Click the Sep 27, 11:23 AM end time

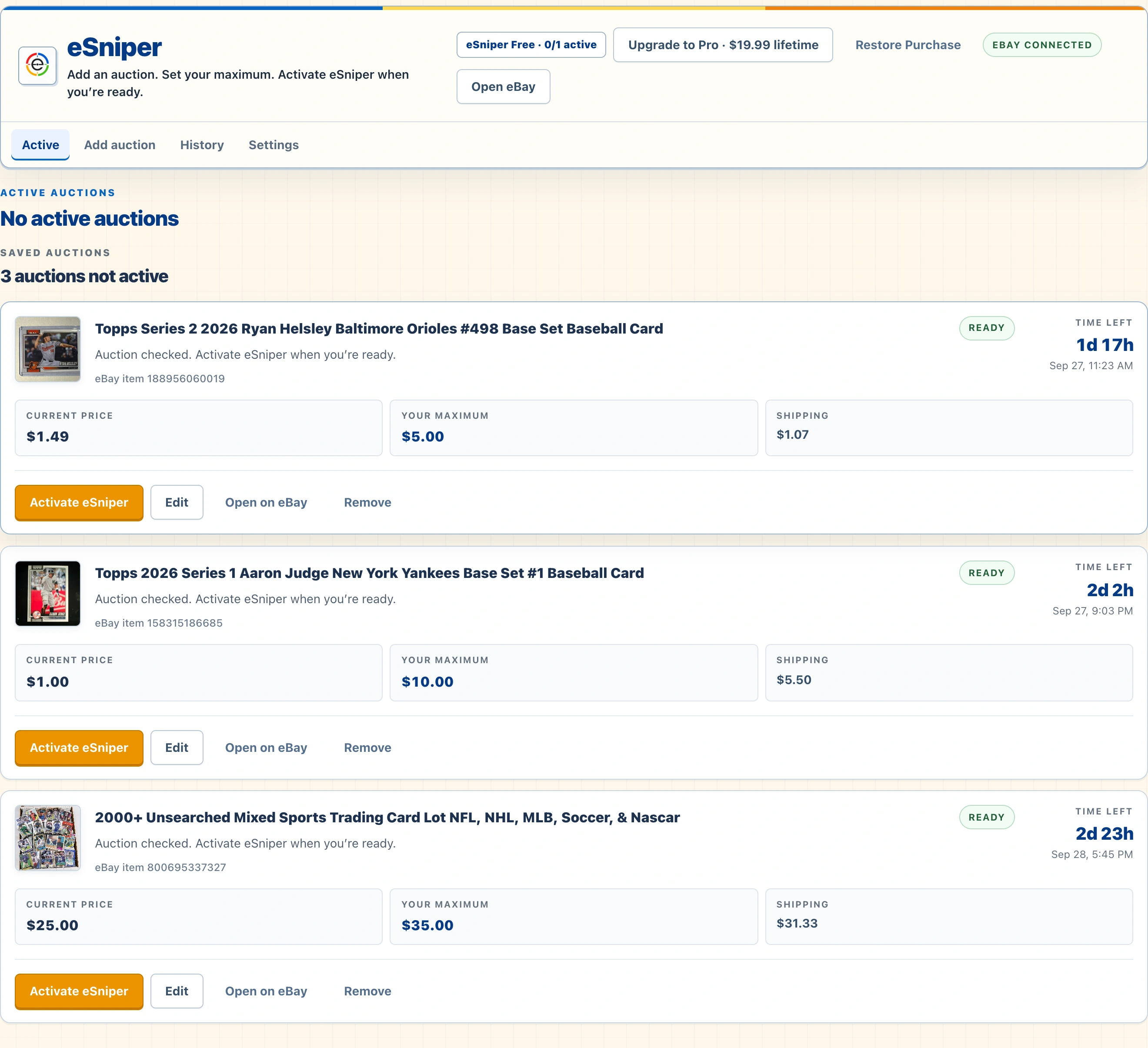click(x=1091, y=366)
